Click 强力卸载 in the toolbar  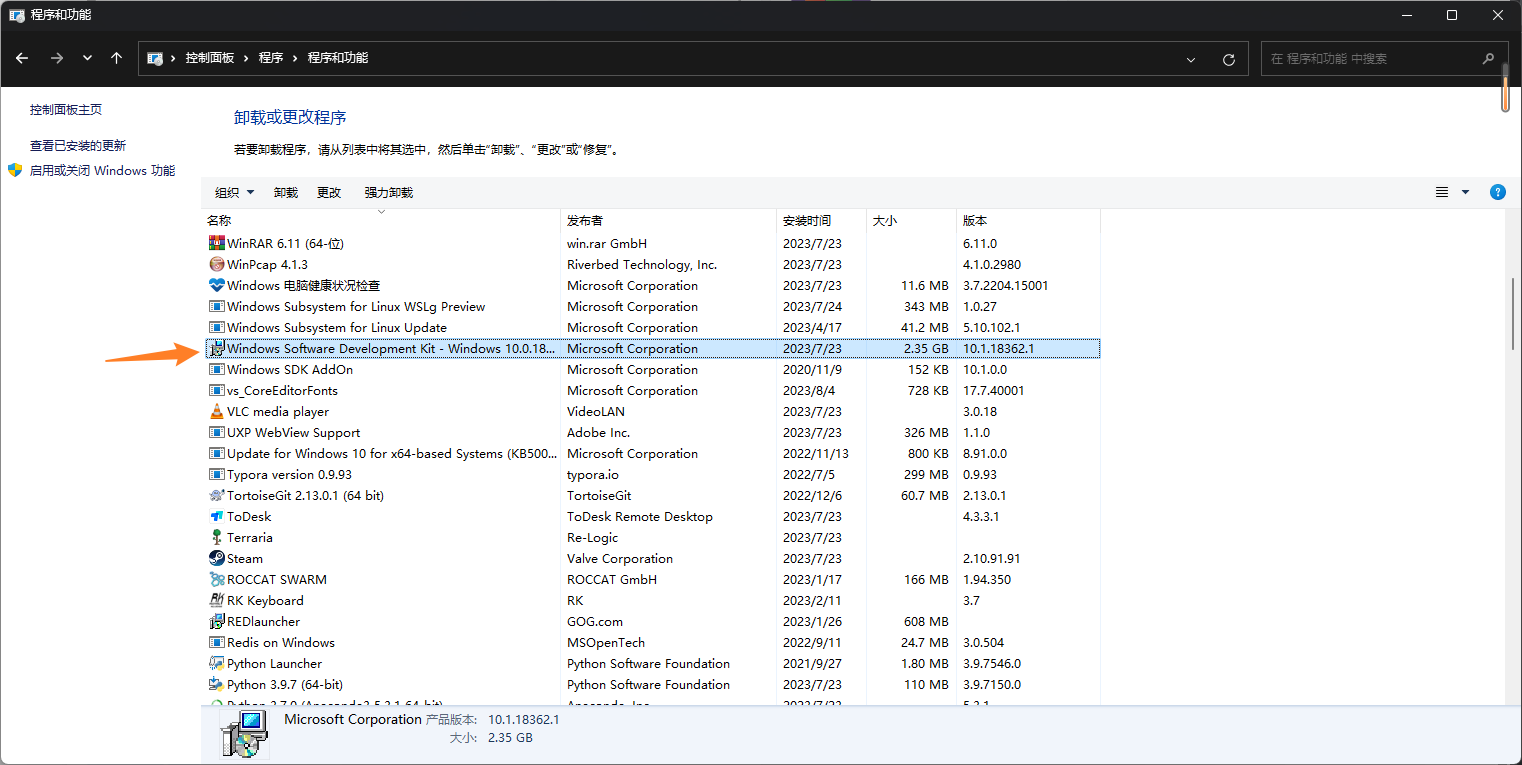pos(388,192)
